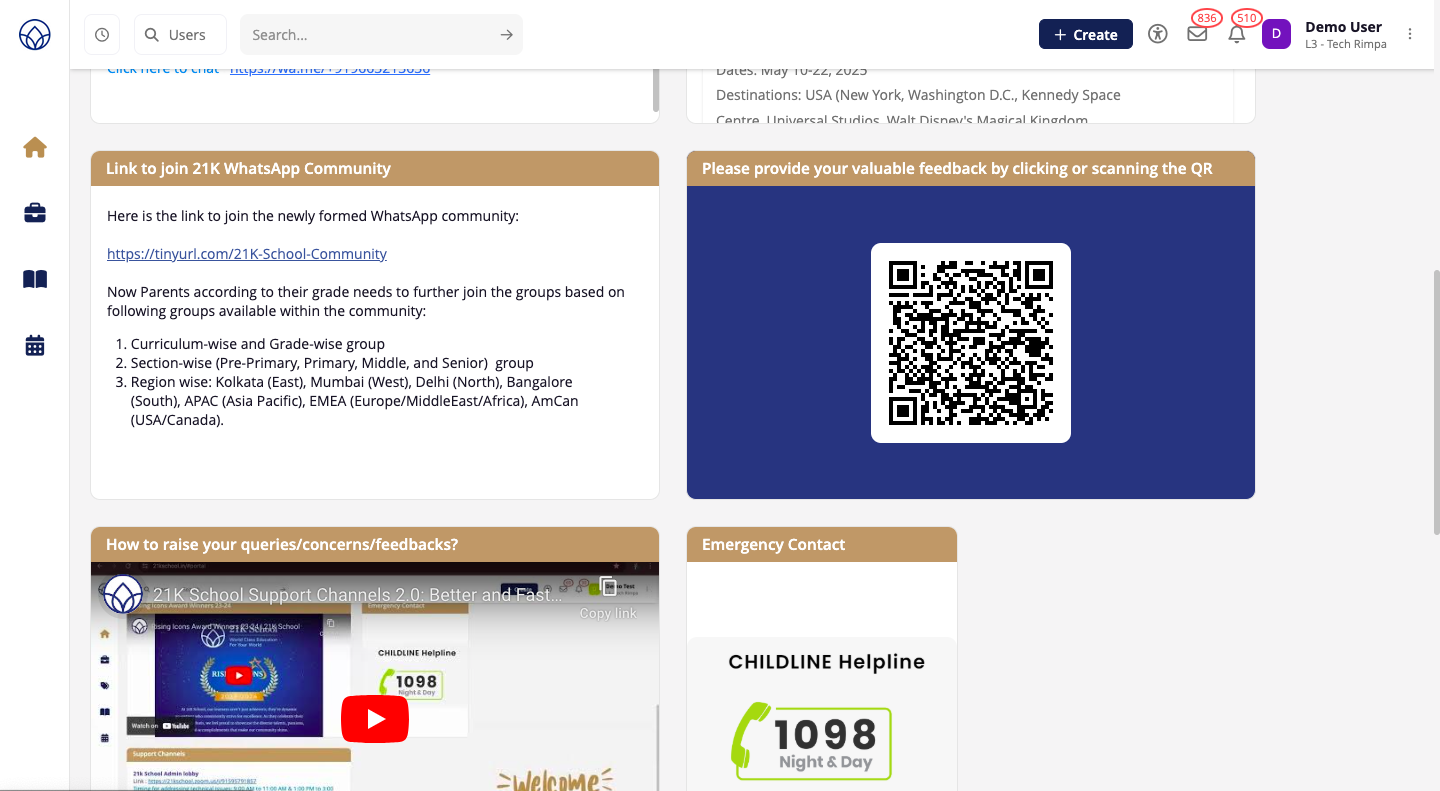The height and width of the screenshot is (791, 1440).
Task: Open the book icon in the sidebar
Action: click(x=35, y=280)
